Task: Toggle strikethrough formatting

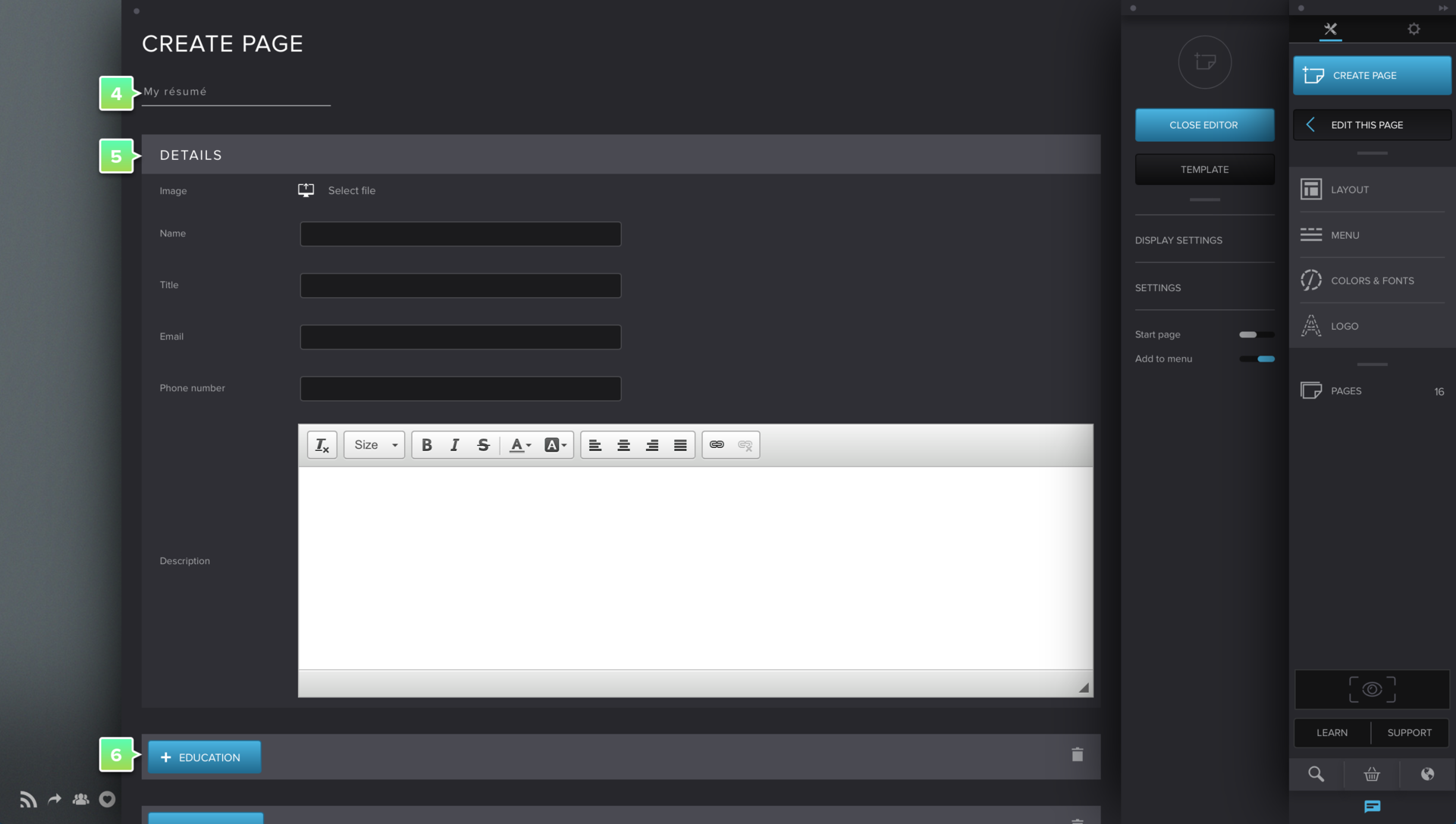Action: (x=483, y=445)
